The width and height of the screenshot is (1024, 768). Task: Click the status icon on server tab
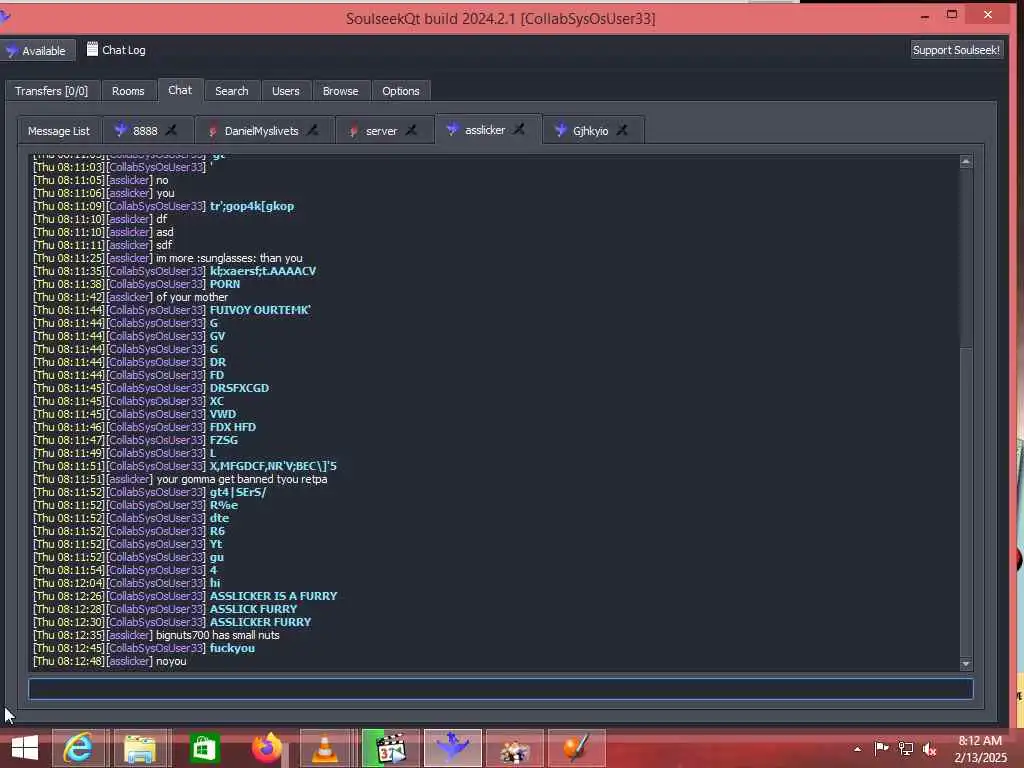point(353,131)
